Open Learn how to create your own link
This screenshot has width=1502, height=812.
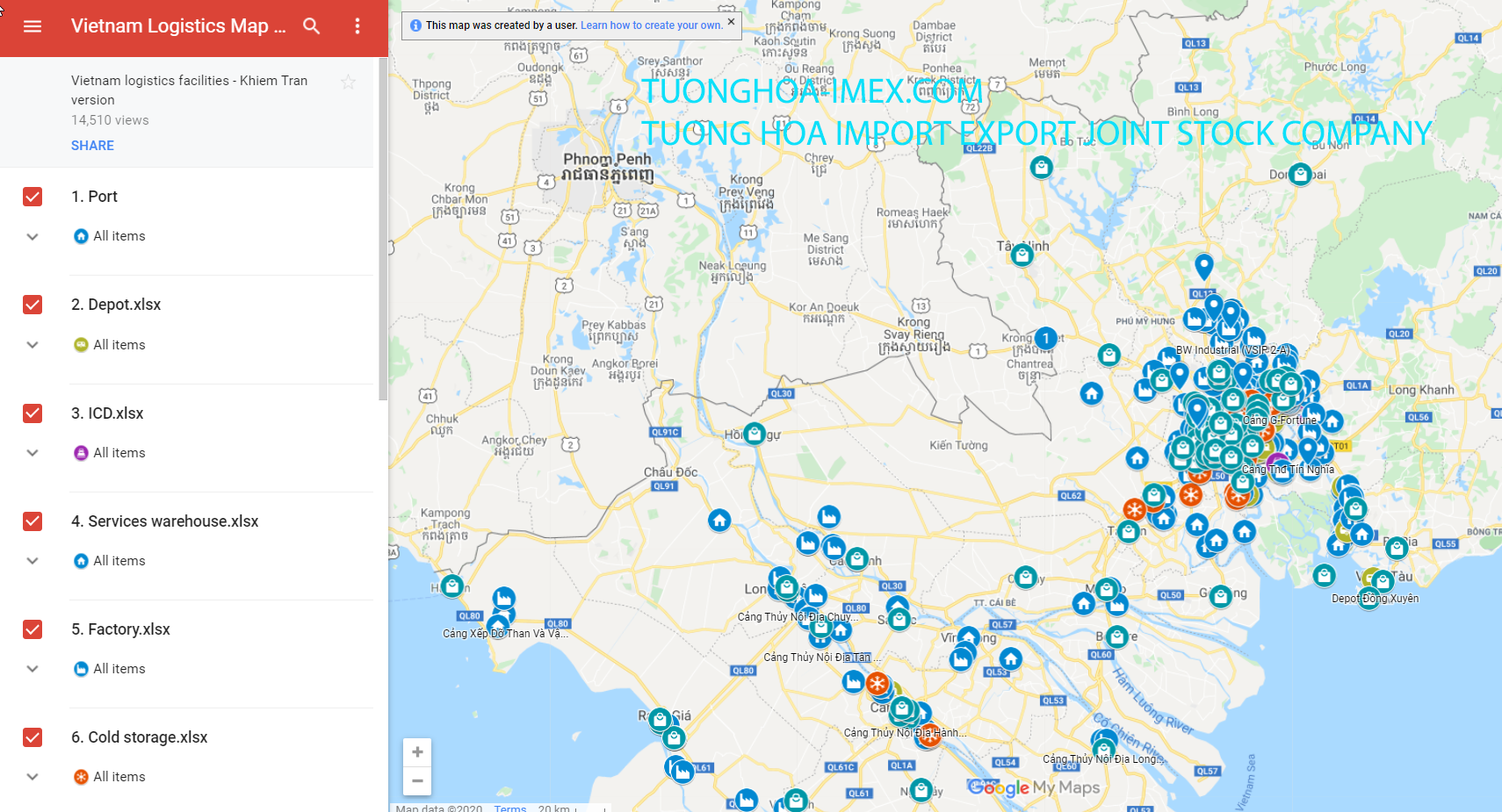pyautogui.click(x=651, y=25)
